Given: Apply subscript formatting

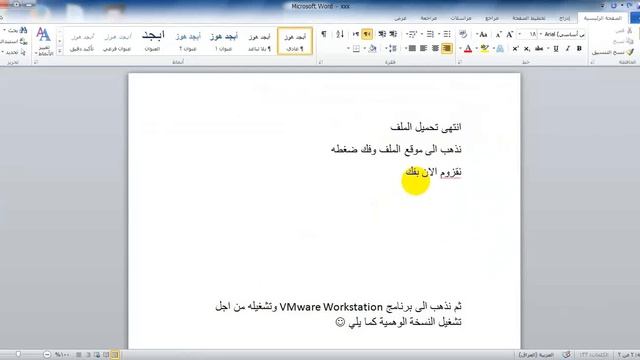Looking at the screenshot, I should [527, 49].
